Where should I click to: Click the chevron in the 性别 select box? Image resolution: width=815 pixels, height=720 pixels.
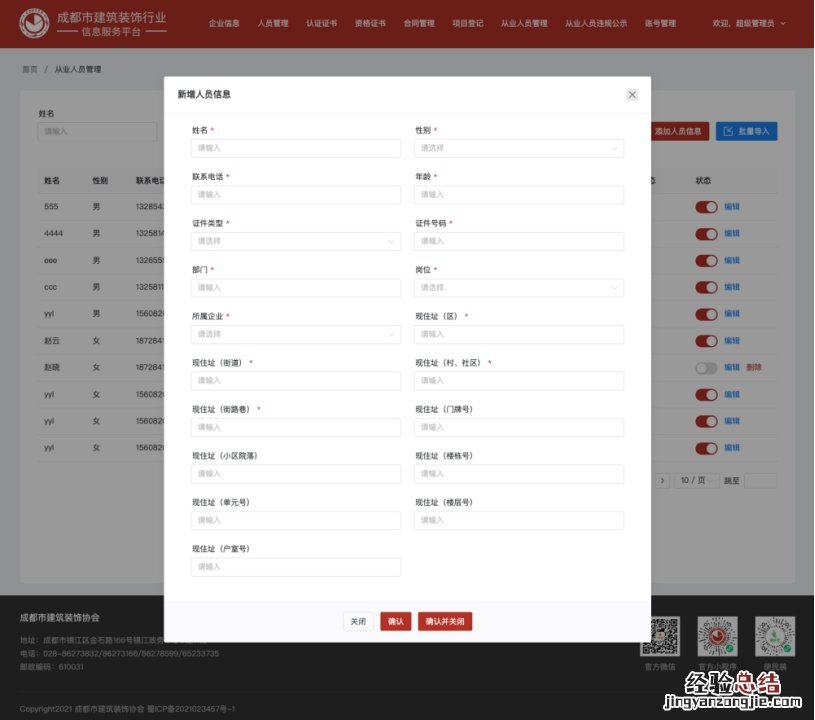[x=614, y=148]
